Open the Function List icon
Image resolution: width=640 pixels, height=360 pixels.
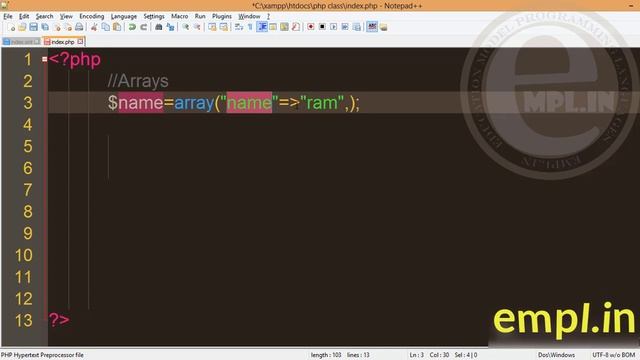(x=296, y=27)
